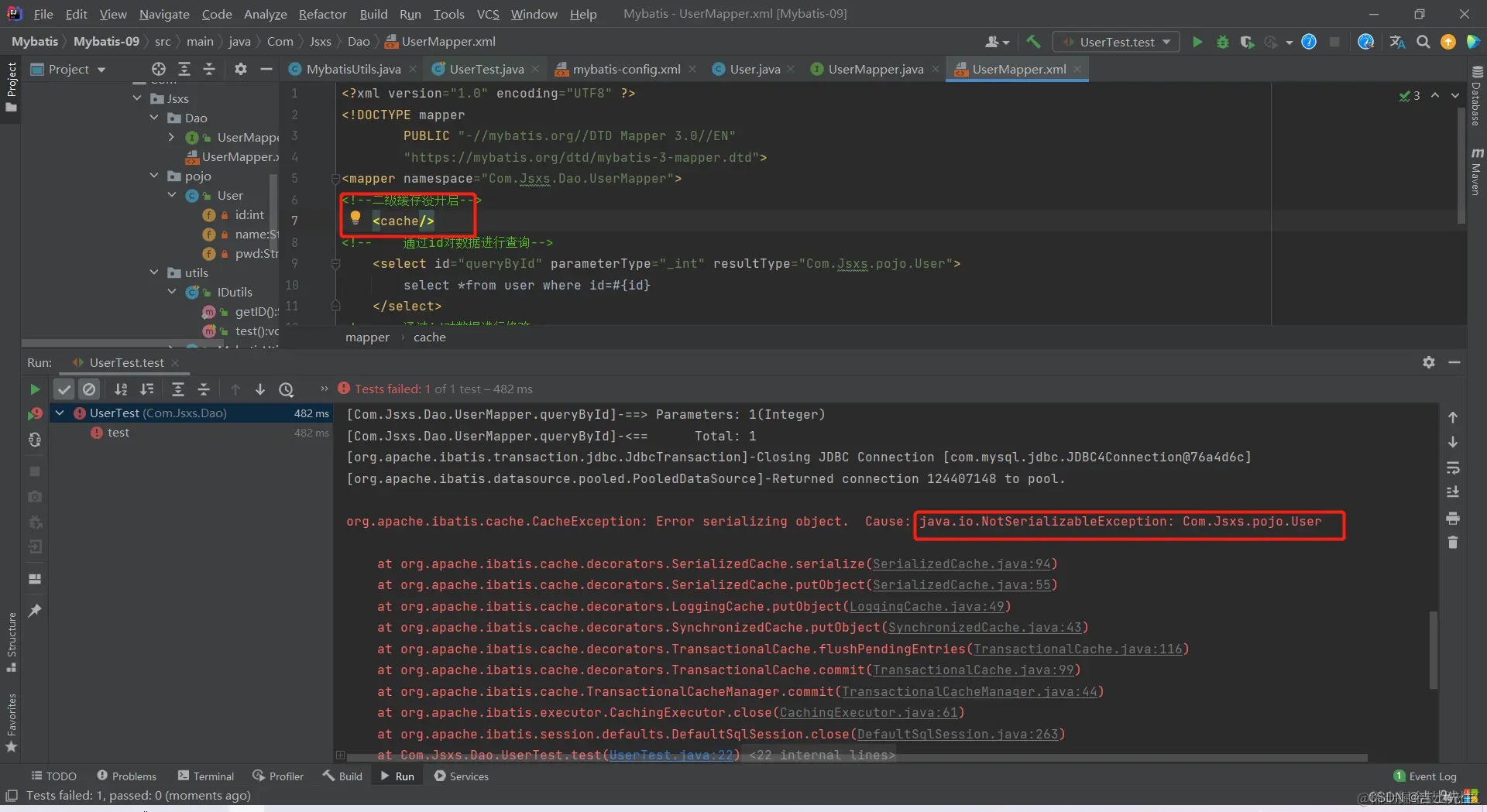Viewport: 1487px width, 812px height.
Task: Open UserTest.java:22 stack trace link
Action: pos(671,755)
